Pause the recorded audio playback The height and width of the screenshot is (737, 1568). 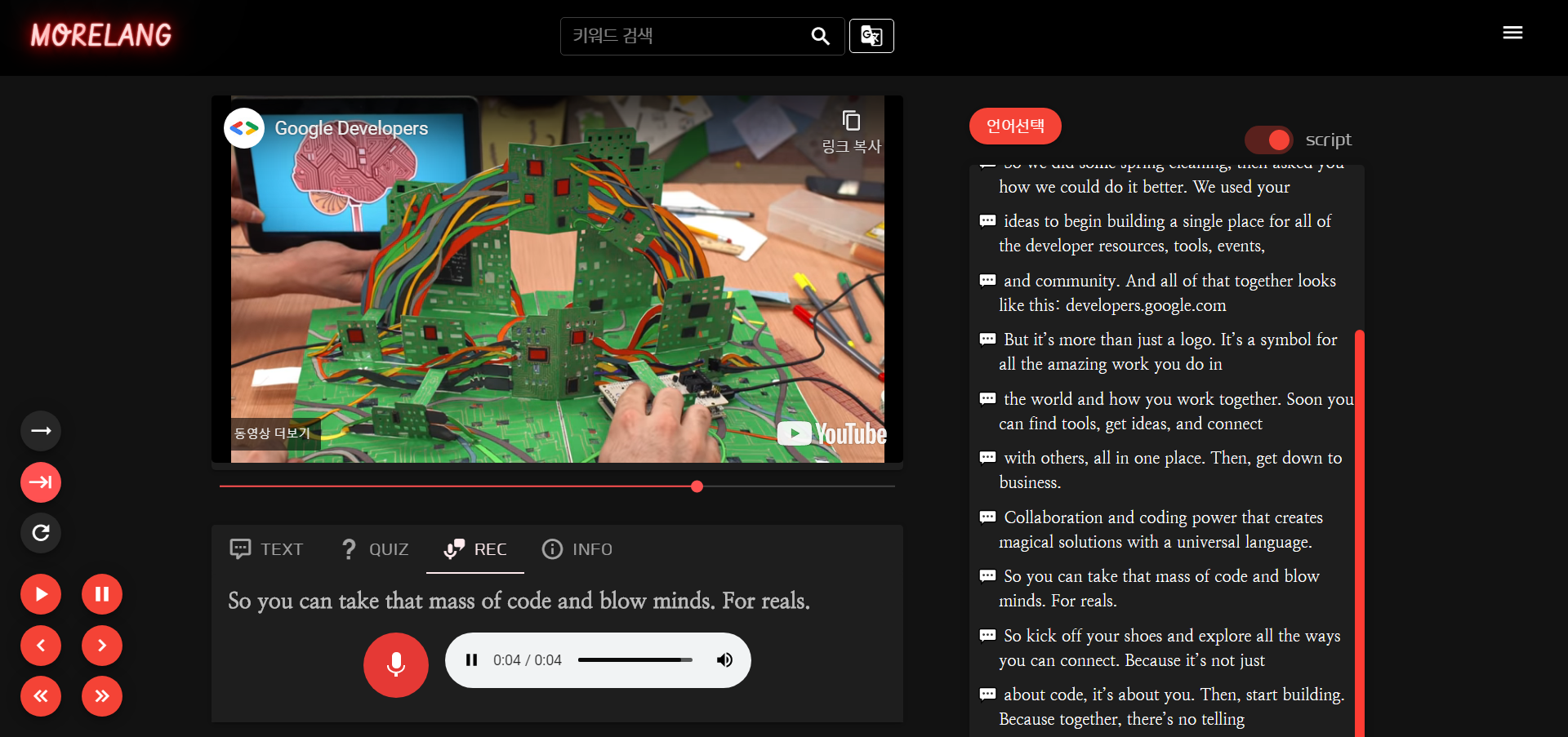(x=471, y=660)
